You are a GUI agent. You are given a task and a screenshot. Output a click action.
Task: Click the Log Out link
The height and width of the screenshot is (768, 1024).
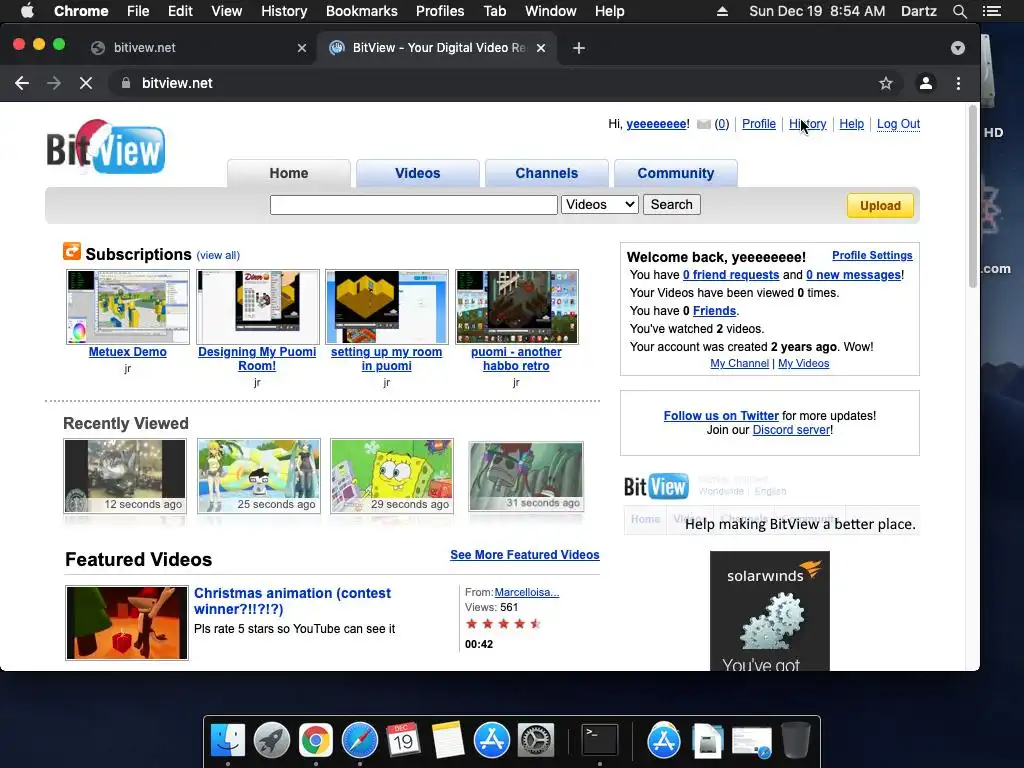898,124
